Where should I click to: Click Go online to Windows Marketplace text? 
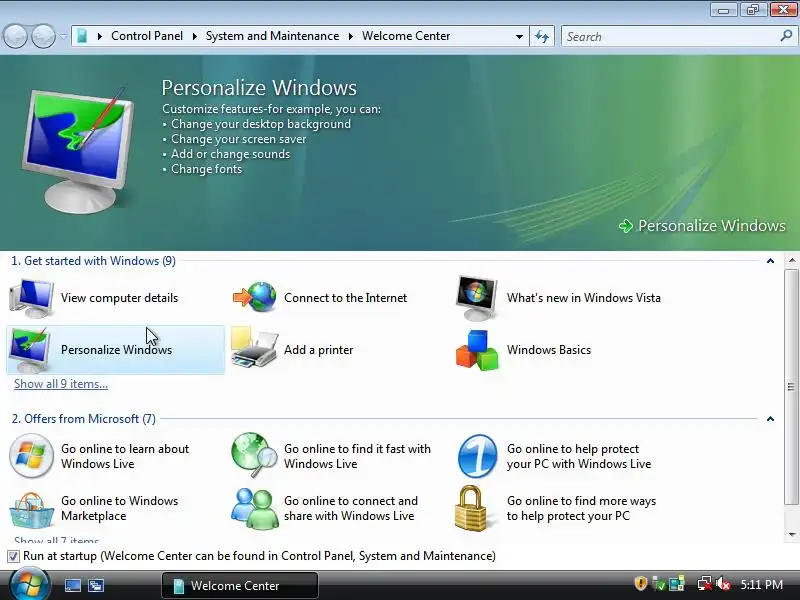pyautogui.click(x=119, y=508)
